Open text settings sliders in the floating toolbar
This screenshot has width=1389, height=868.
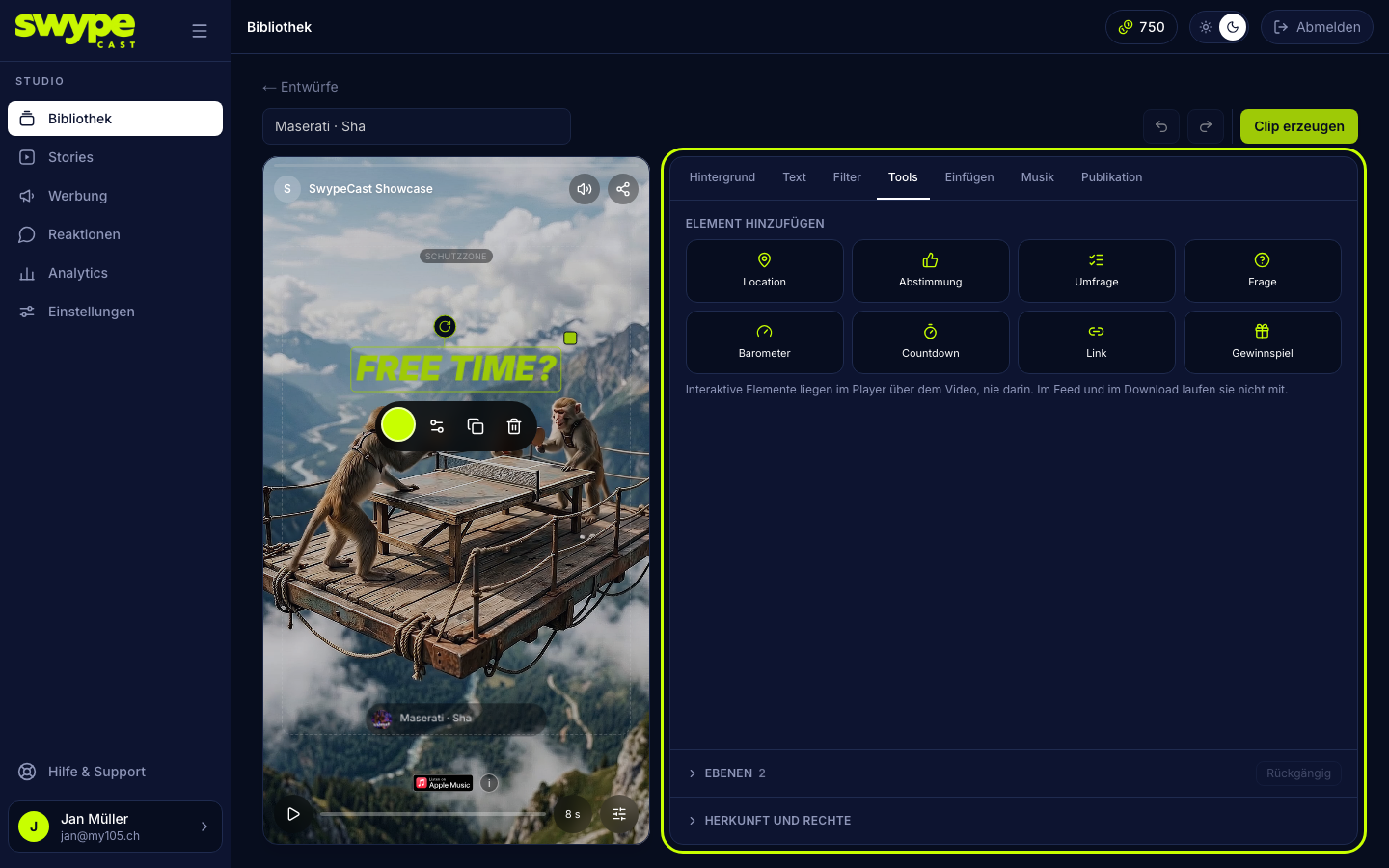coord(437,426)
